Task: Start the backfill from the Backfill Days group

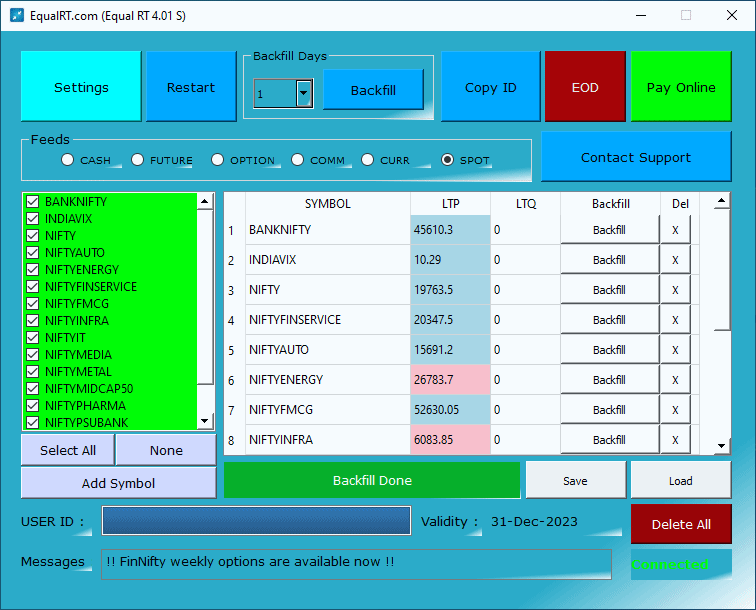Action: coord(373,90)
